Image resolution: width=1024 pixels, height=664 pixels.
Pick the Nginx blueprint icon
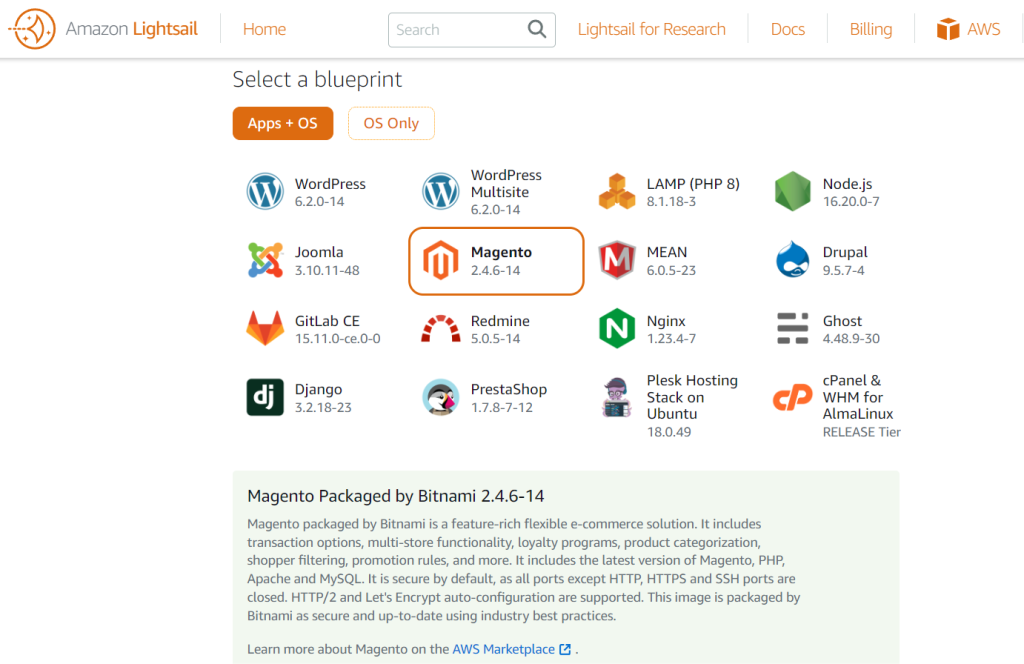[617, 328]
